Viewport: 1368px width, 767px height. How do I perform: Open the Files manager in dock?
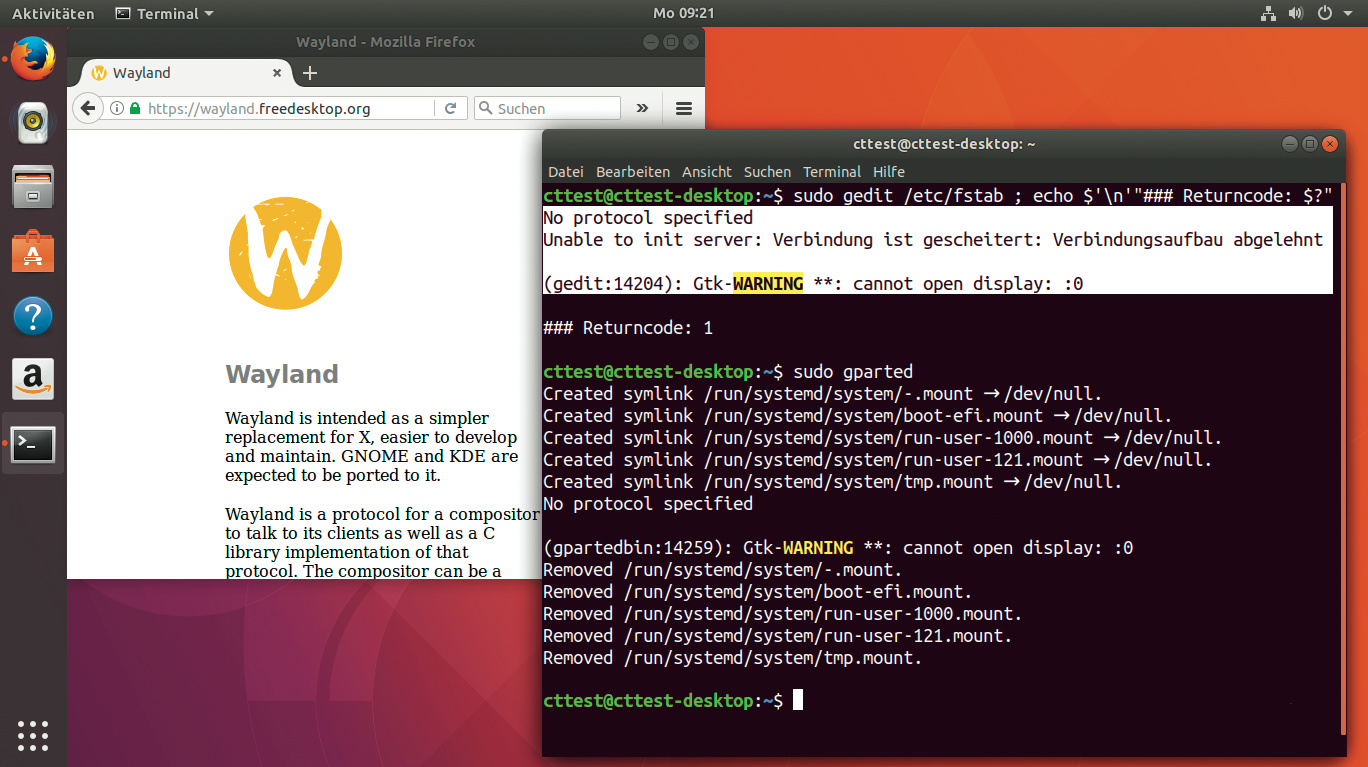click(33, 187)
